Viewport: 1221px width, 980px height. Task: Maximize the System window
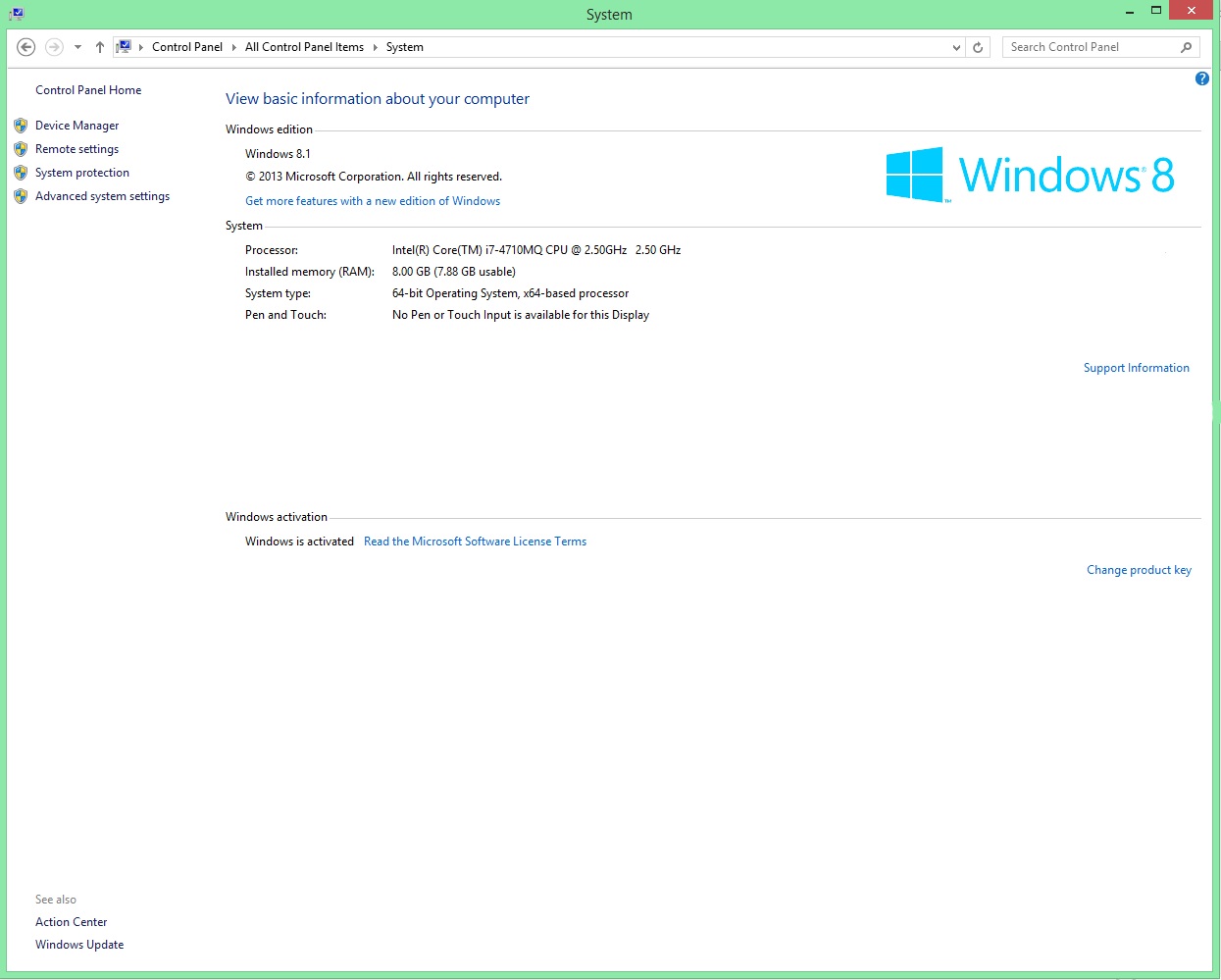click(1156, 12)
